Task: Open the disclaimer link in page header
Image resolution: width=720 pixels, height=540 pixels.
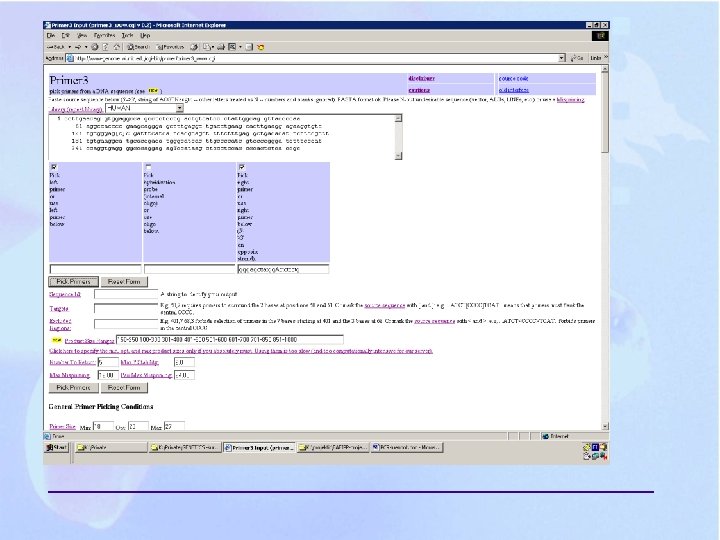Action: 421,79
